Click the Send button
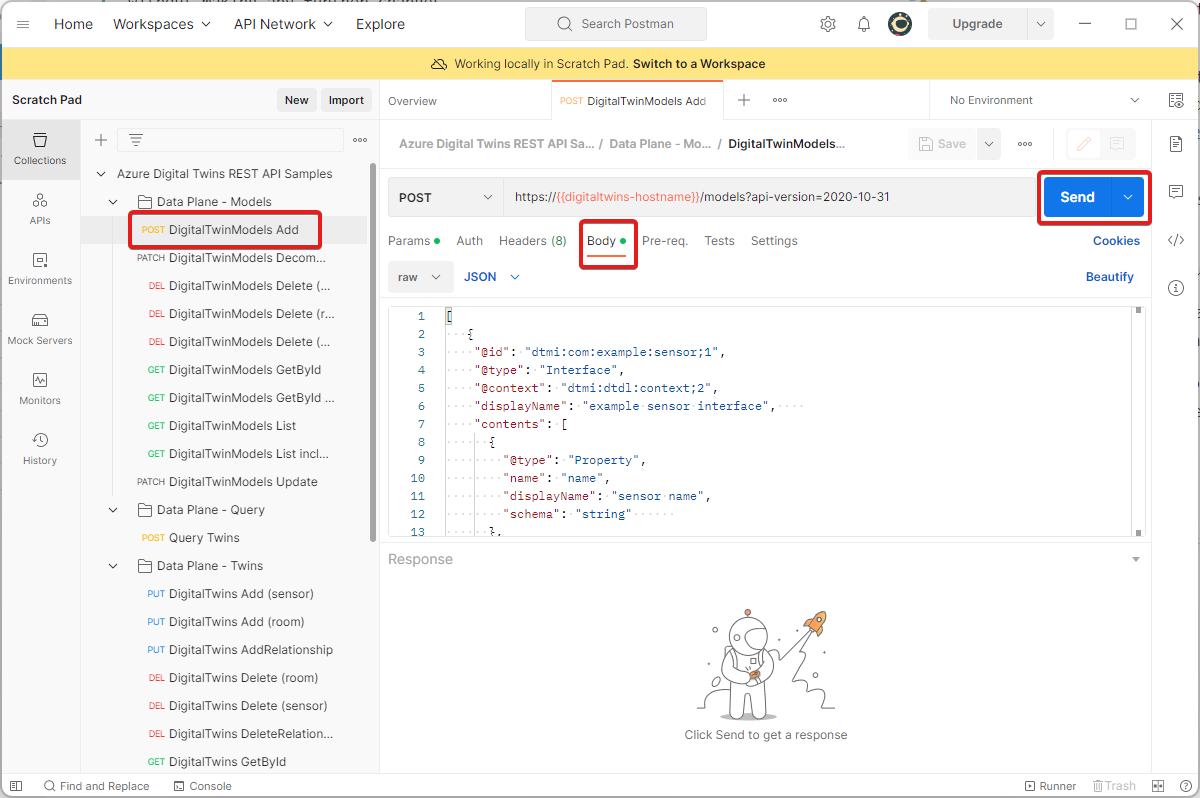This screenshot has width=1200, height=798. (x=1077, y=197)
